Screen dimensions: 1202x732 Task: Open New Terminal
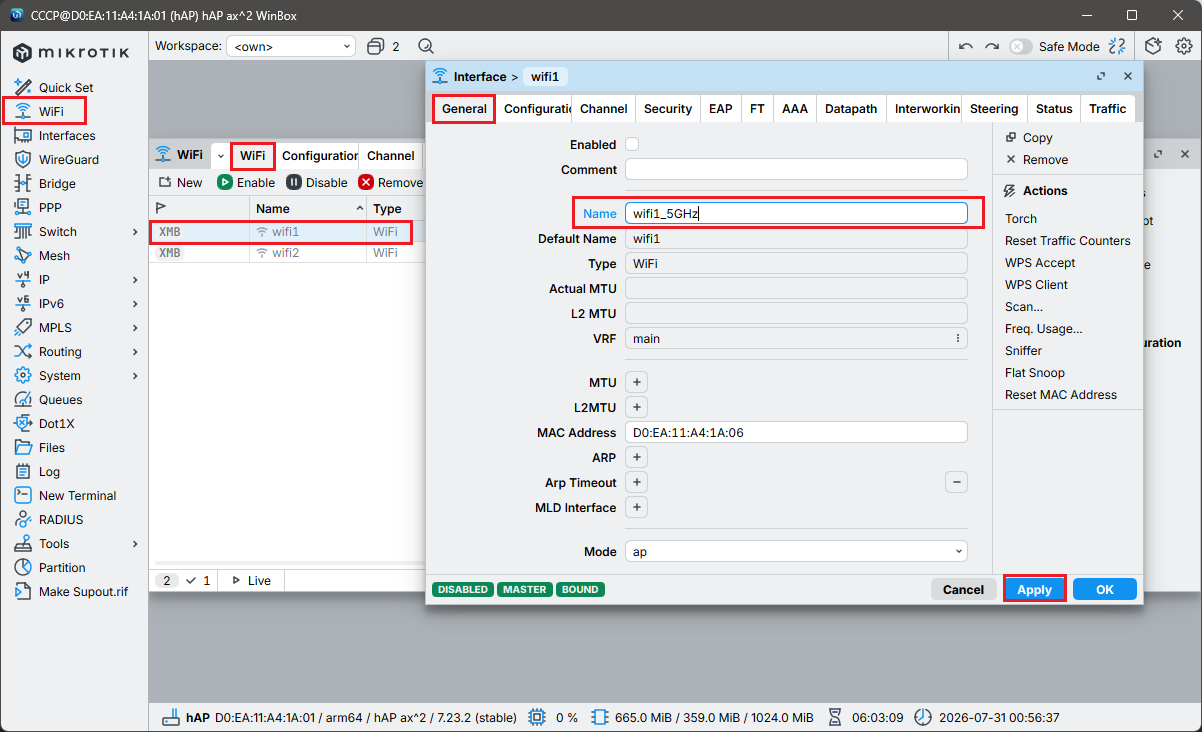click(77, 496)
